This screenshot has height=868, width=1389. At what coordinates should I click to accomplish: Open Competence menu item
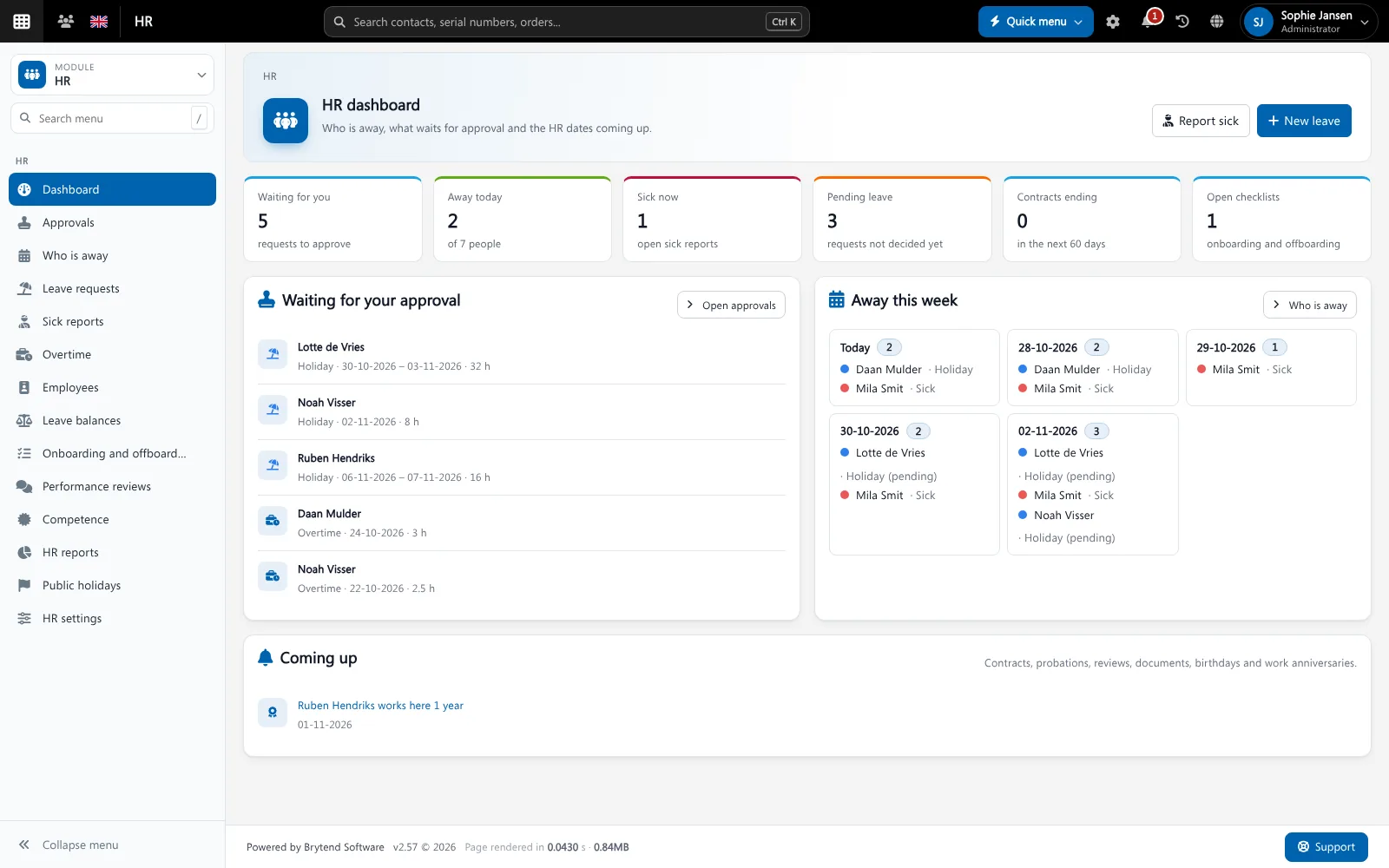112,519
